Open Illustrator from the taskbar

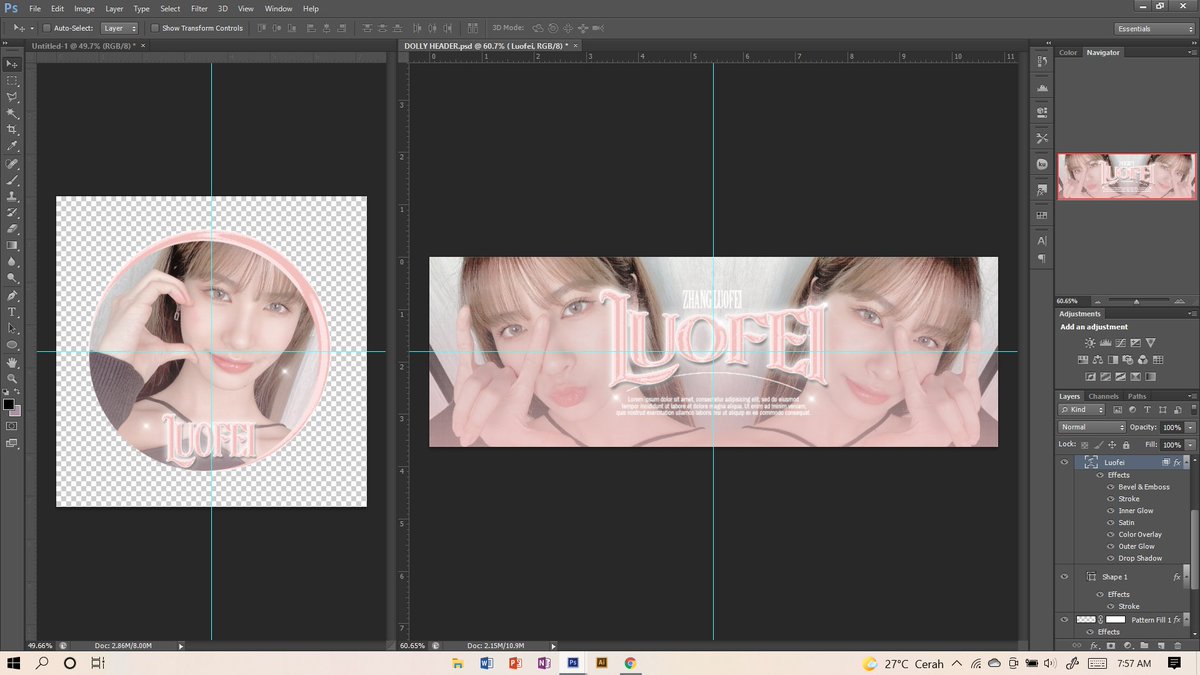coord(602,663)
